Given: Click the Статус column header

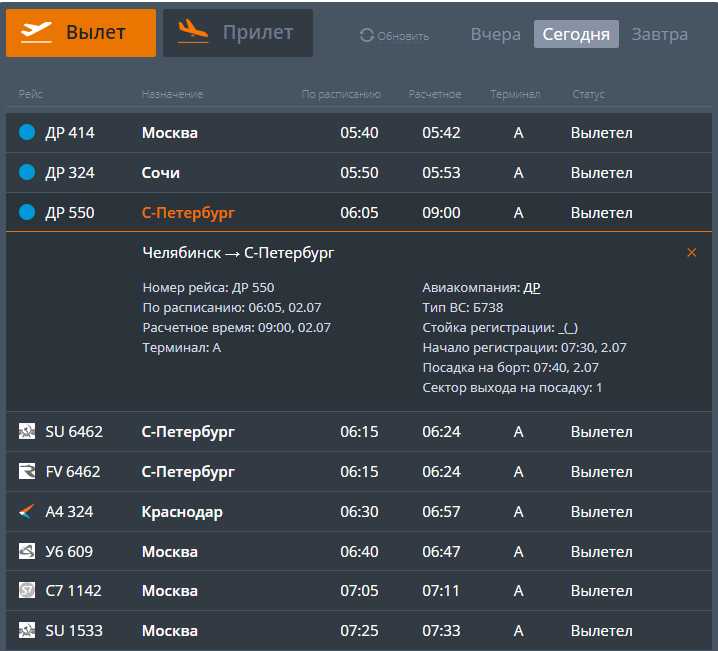Looking at the screenshot, I should [x=588, y=94].
